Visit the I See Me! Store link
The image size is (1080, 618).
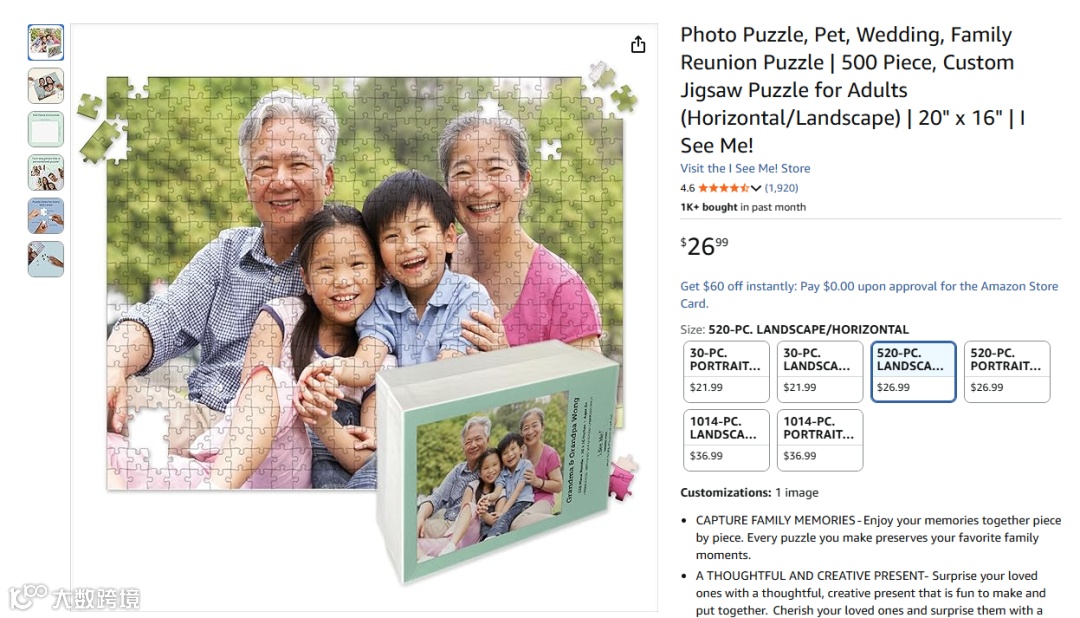pyautogui.click(x=745, y=168)
